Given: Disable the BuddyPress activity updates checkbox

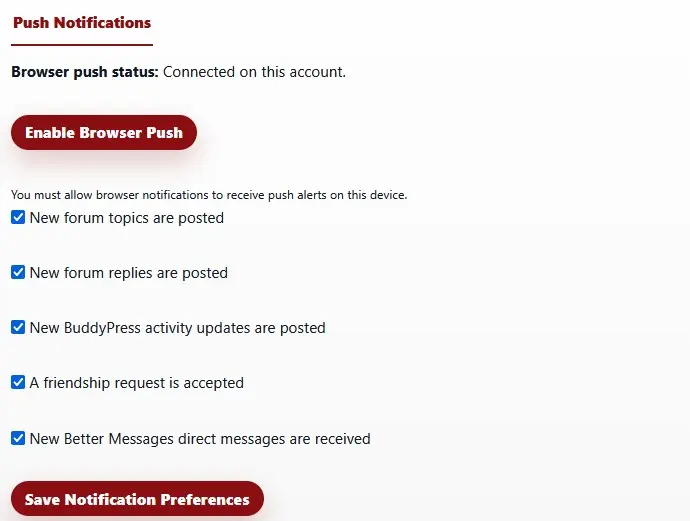Looking at the screenshot, I should (18, 327).
